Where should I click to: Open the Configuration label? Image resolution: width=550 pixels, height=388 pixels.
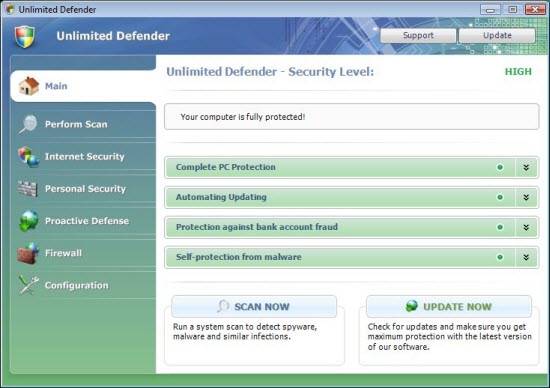pyautogui.click(x=76, y=285)
